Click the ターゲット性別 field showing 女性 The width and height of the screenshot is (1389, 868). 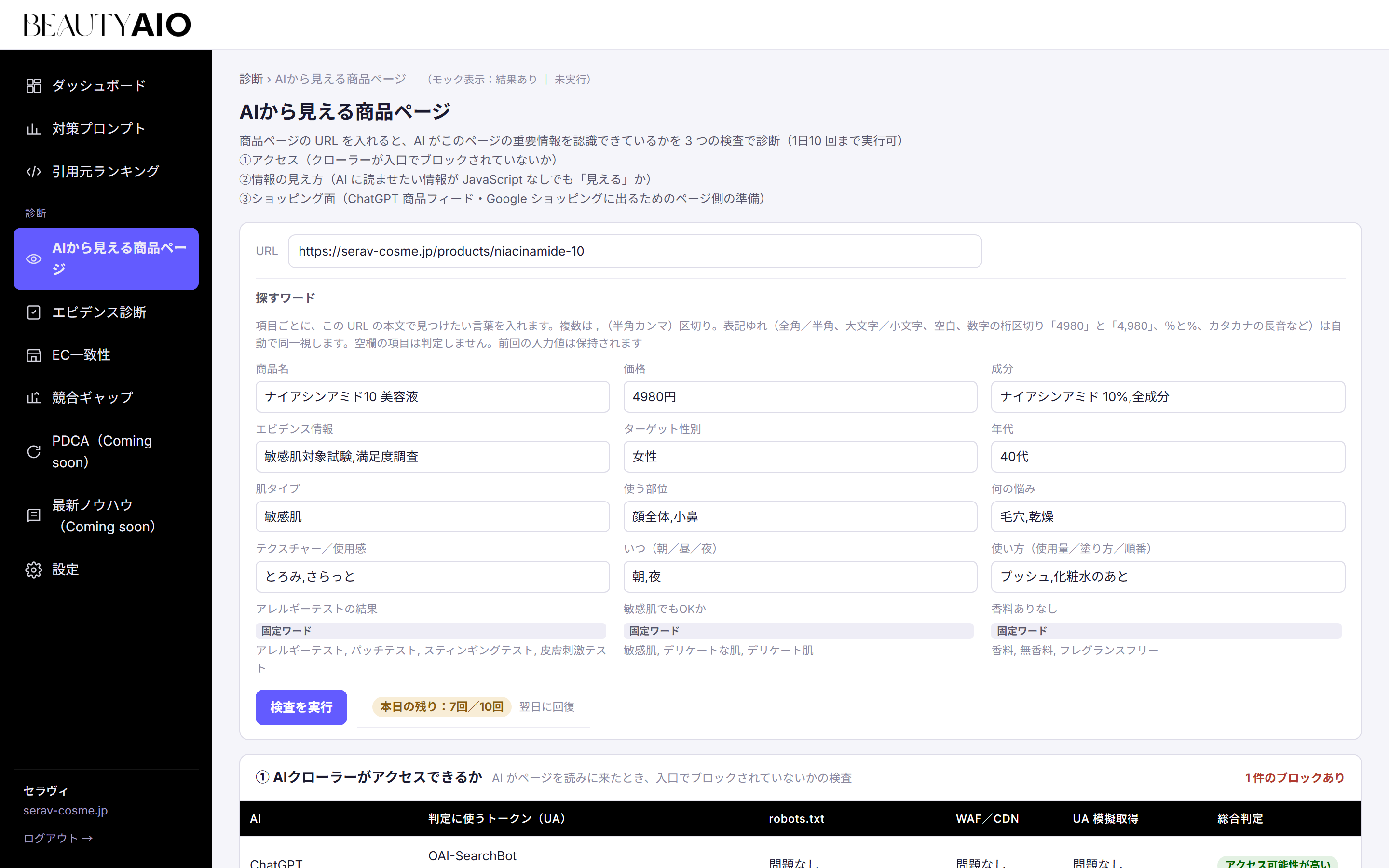(800, 456)
